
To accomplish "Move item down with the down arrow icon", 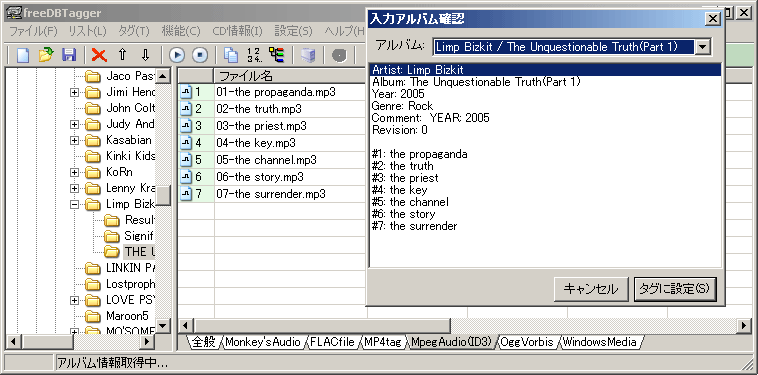I will click(x=145, y=55).
